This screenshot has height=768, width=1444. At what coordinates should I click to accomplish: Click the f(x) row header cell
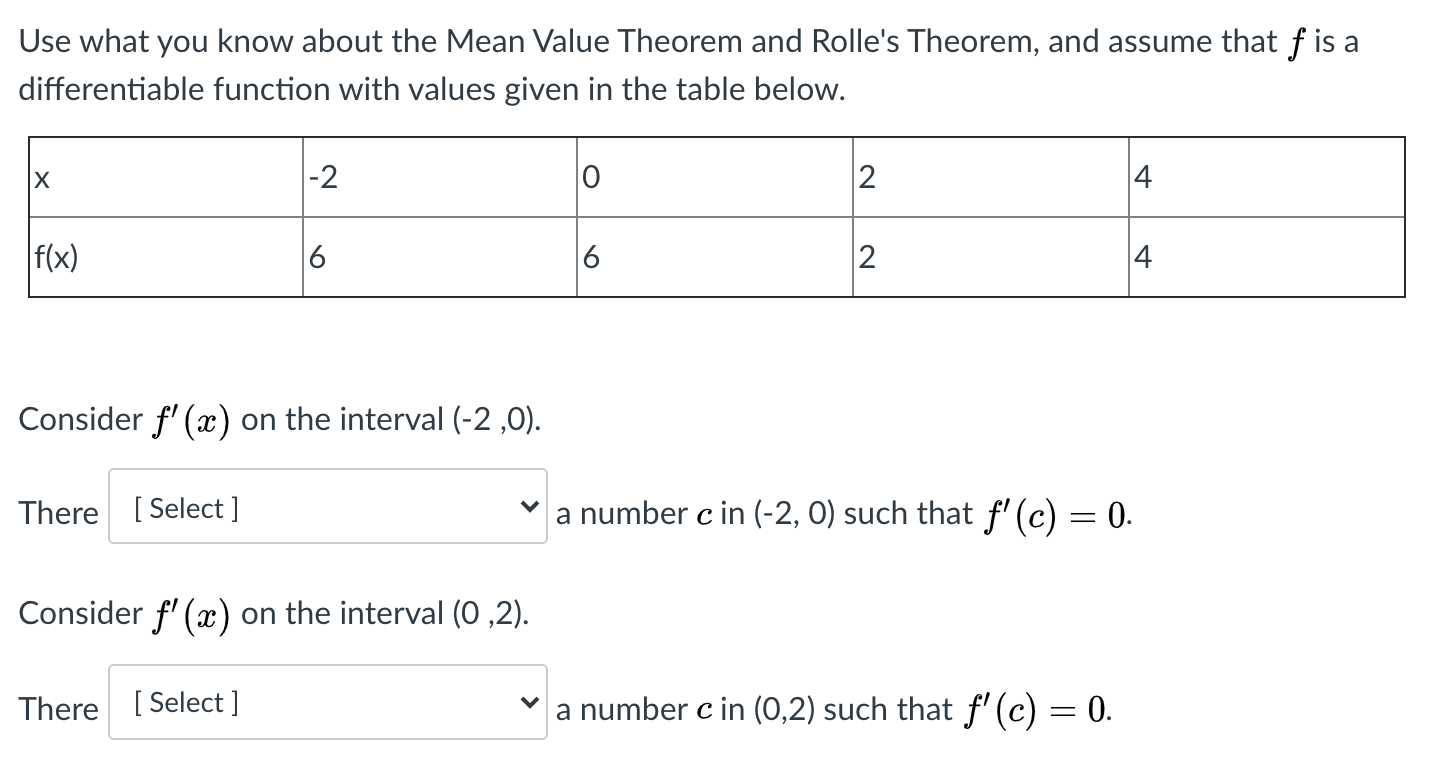[x=165, y=255]
